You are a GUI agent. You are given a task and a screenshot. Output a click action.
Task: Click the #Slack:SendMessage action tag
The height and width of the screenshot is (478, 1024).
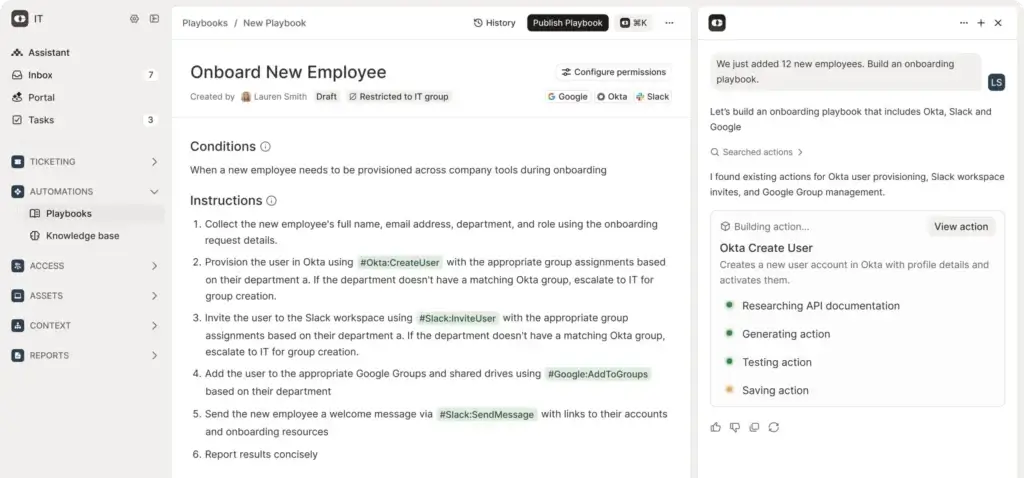(487, 414)
